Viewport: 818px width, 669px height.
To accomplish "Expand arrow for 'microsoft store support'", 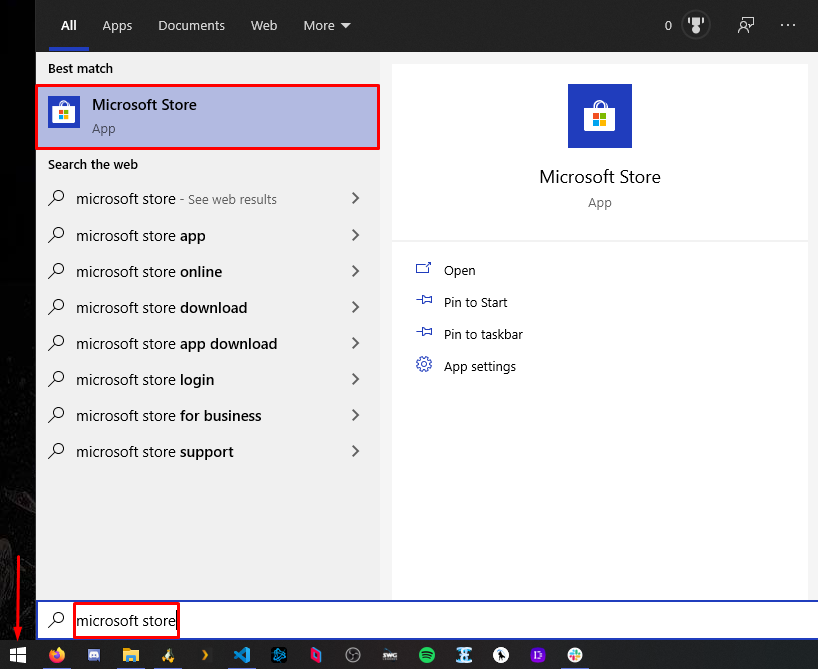I will coord(355,451).
